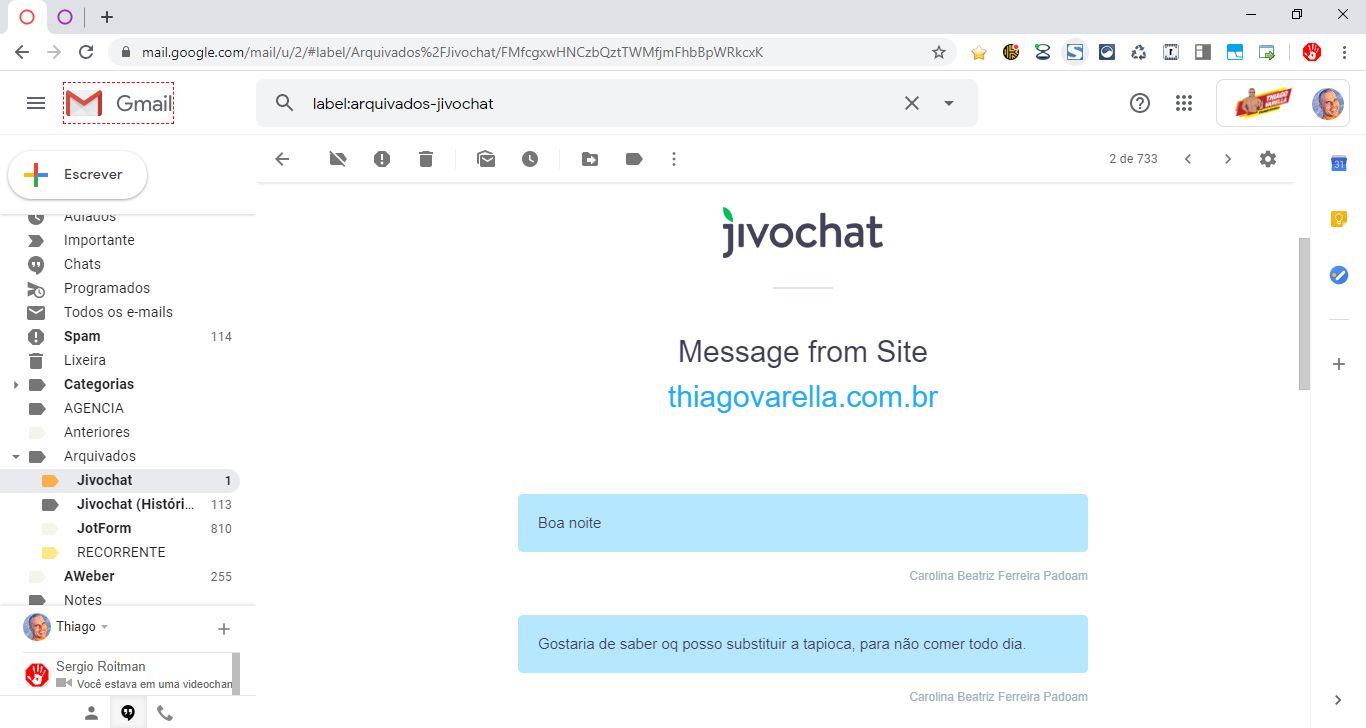Open the three-dot More actions menu

coord(674,159)
